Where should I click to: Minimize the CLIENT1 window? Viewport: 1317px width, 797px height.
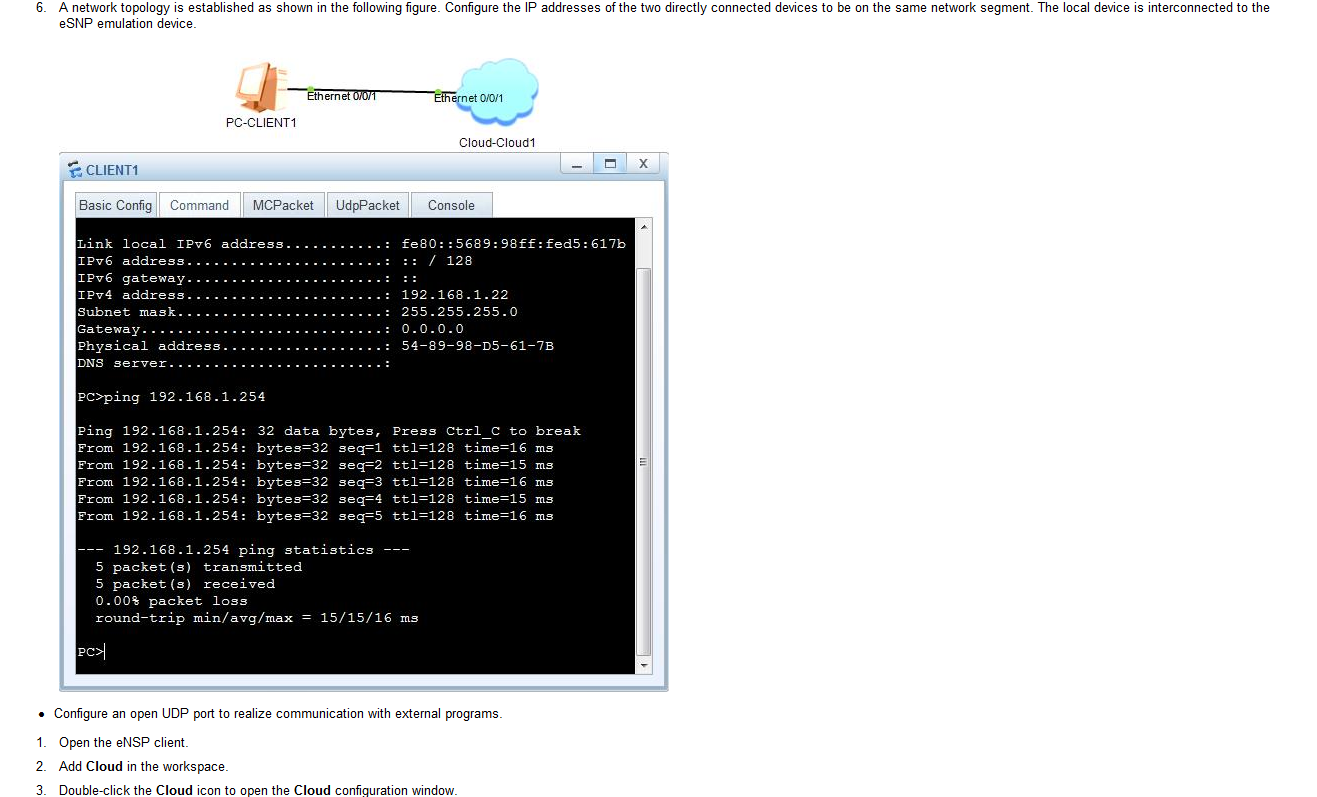(576, 163)
